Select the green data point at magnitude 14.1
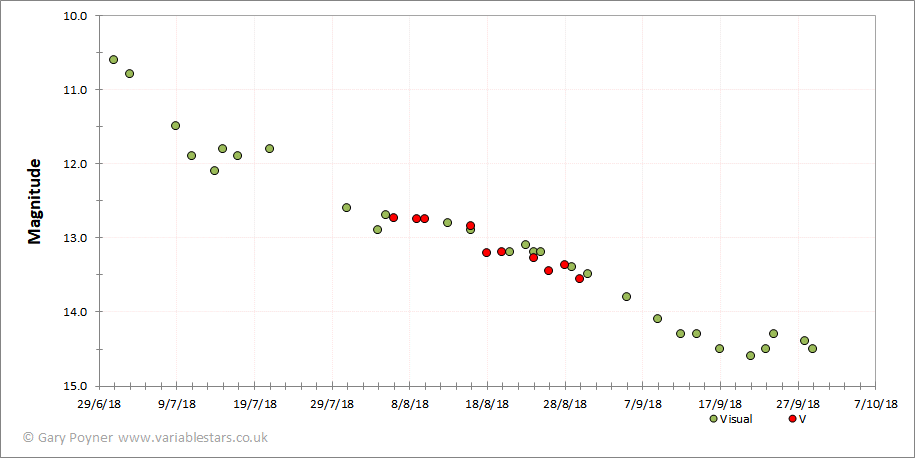915x458 pixels. tap(658, 319)
